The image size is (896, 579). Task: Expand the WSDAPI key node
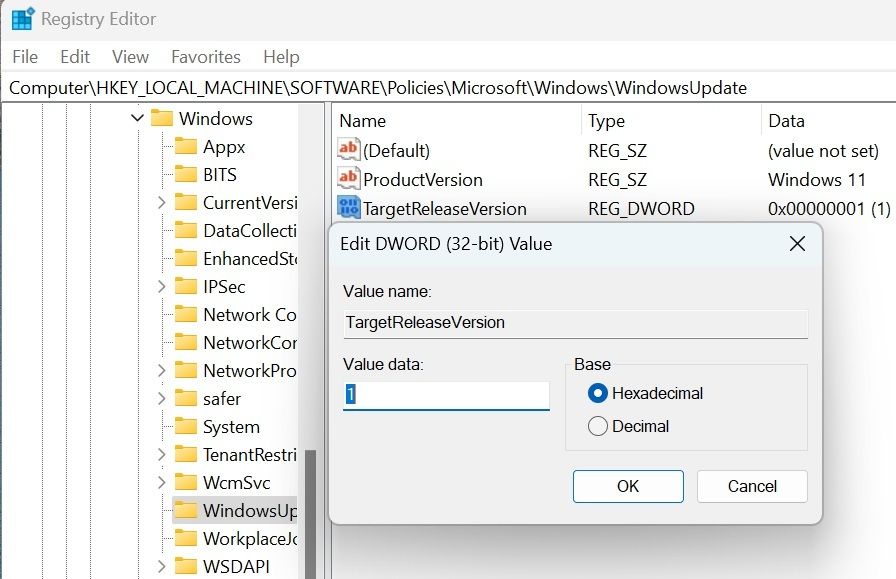pos(161,567)
